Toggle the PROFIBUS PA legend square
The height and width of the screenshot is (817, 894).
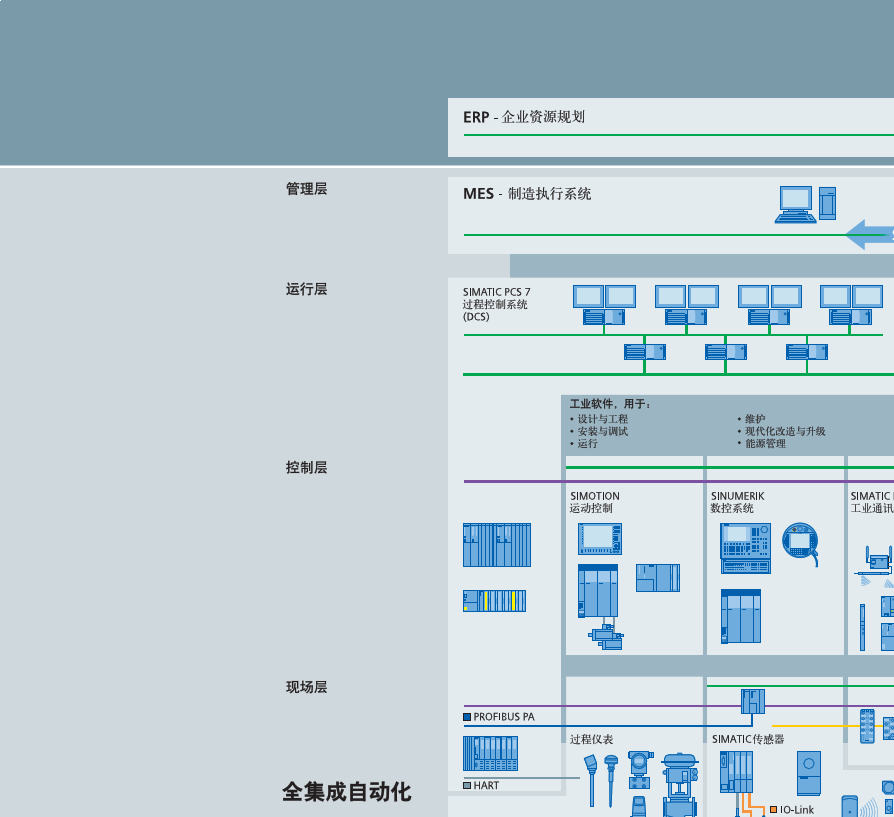[x=466, y=717]
